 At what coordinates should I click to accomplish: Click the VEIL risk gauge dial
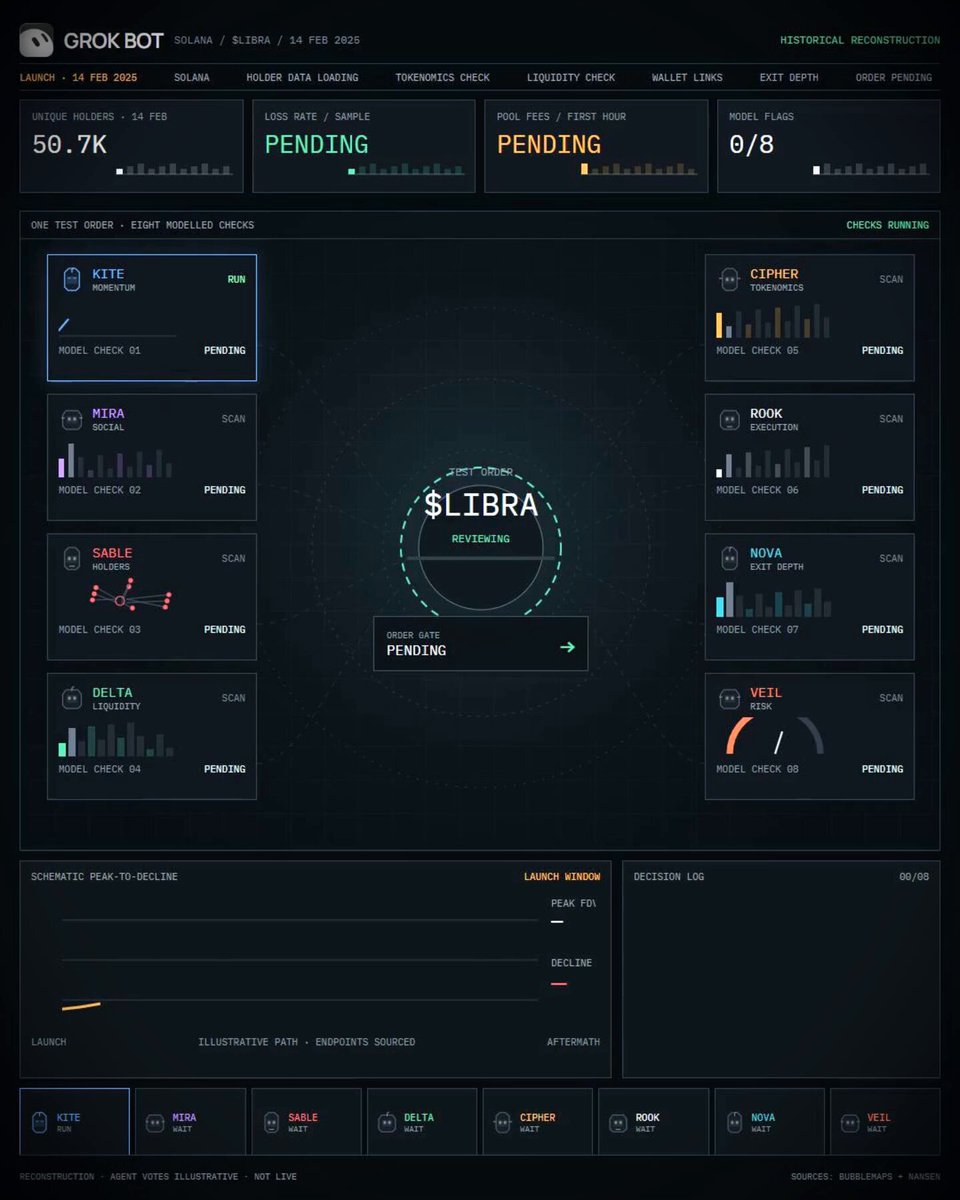click(774, 735)
